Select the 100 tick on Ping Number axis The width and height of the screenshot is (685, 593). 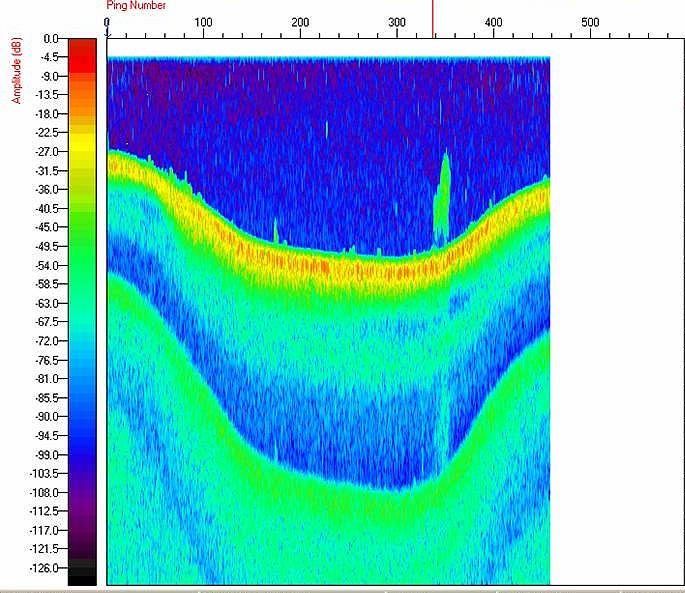coord(203,21)
